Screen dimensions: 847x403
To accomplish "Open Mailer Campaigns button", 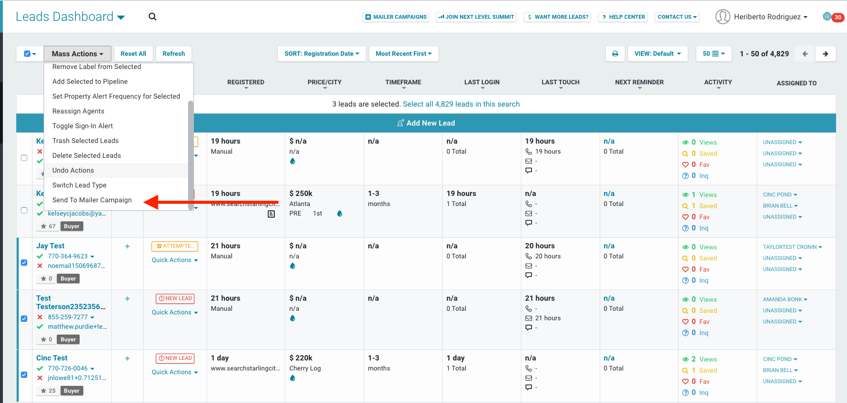I will [x=396, y=17].
